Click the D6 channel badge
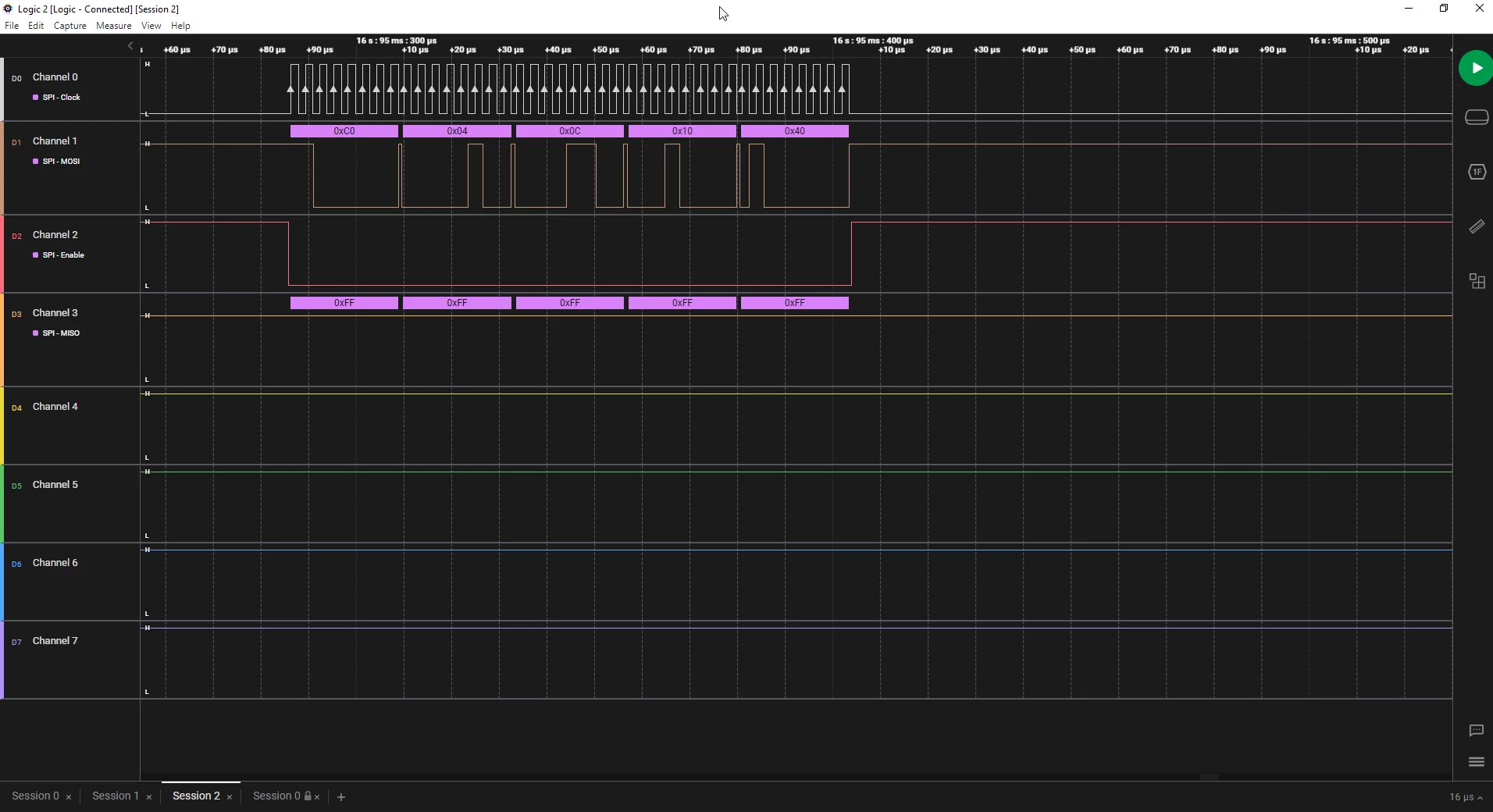Image resolution: width=1493 pixels, height=812 pixels. click(16, 564)
